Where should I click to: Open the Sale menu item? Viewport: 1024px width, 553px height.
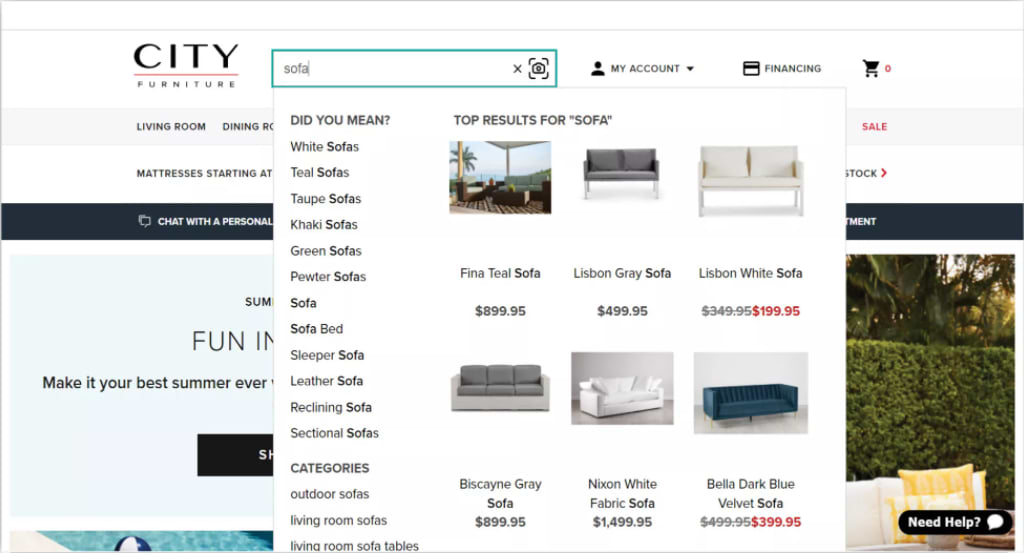(x=874, y=127)
